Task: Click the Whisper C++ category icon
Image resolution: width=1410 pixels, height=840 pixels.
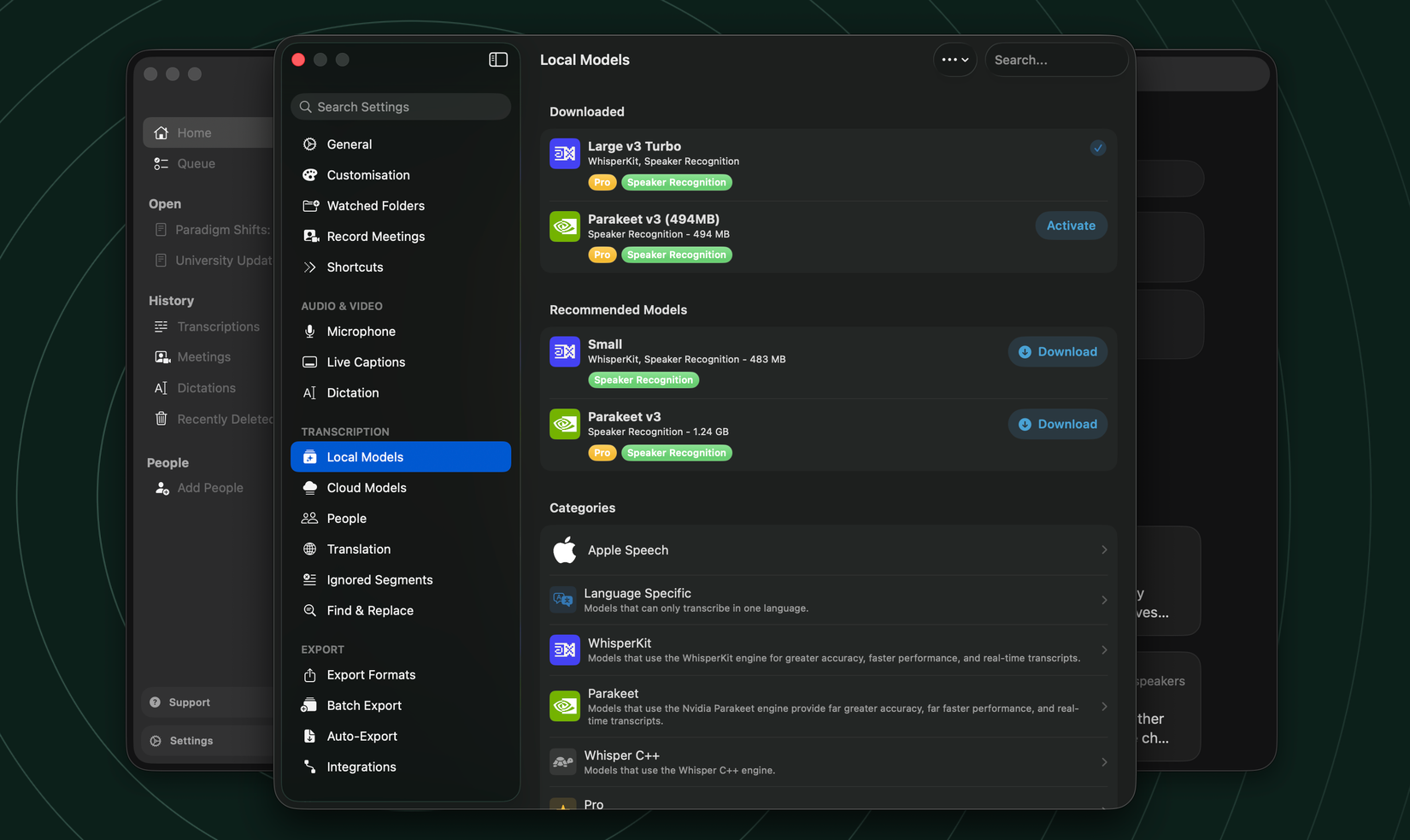Action: pos(563,762)
